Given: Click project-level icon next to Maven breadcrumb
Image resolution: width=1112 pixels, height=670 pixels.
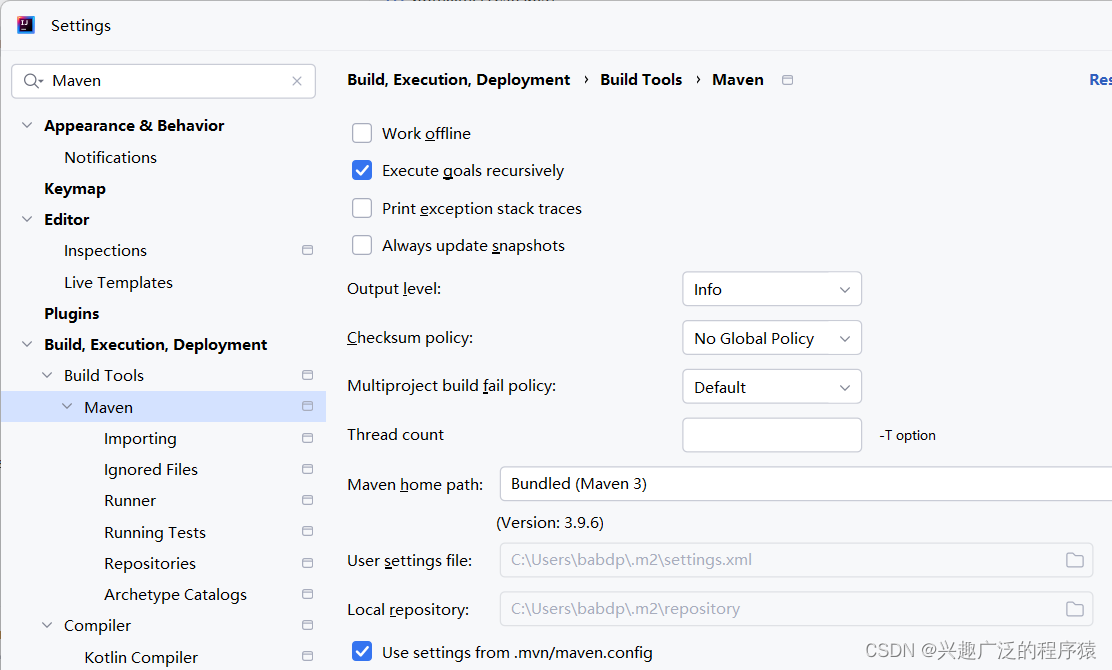Looking at the screenshot, I should pos(787,80).
